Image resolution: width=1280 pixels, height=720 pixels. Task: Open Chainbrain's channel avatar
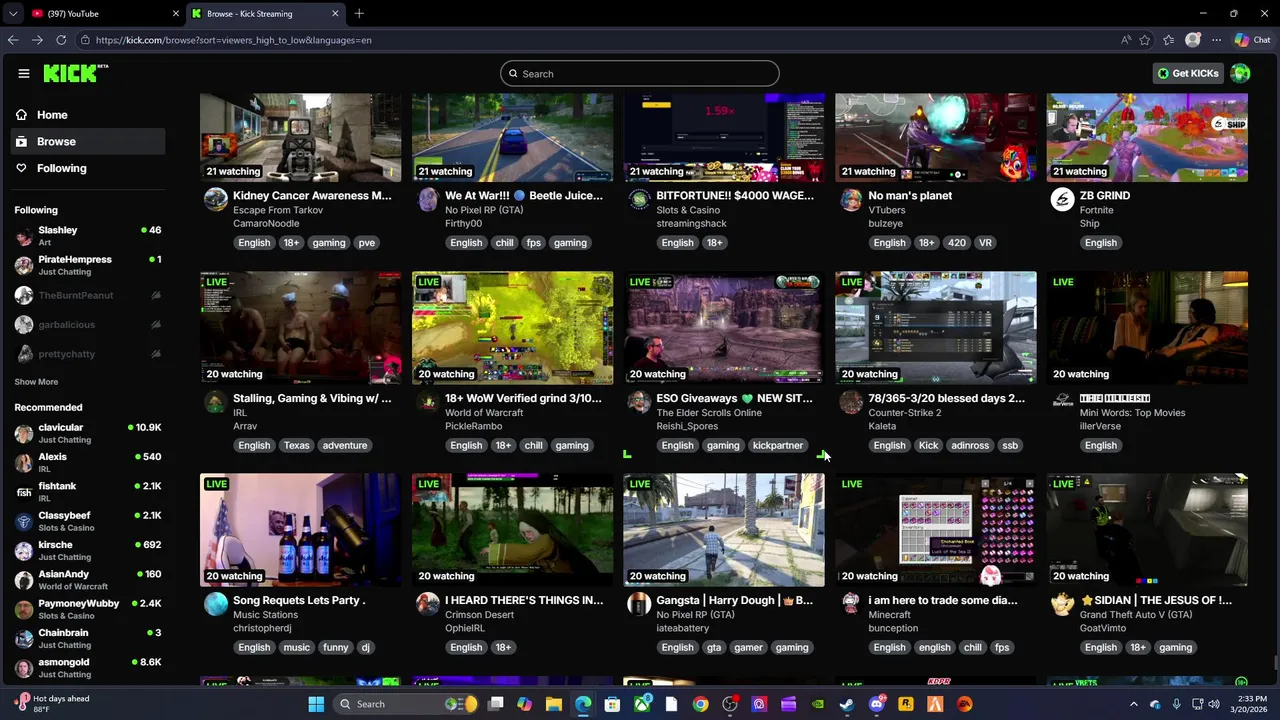tap(24, 638)
